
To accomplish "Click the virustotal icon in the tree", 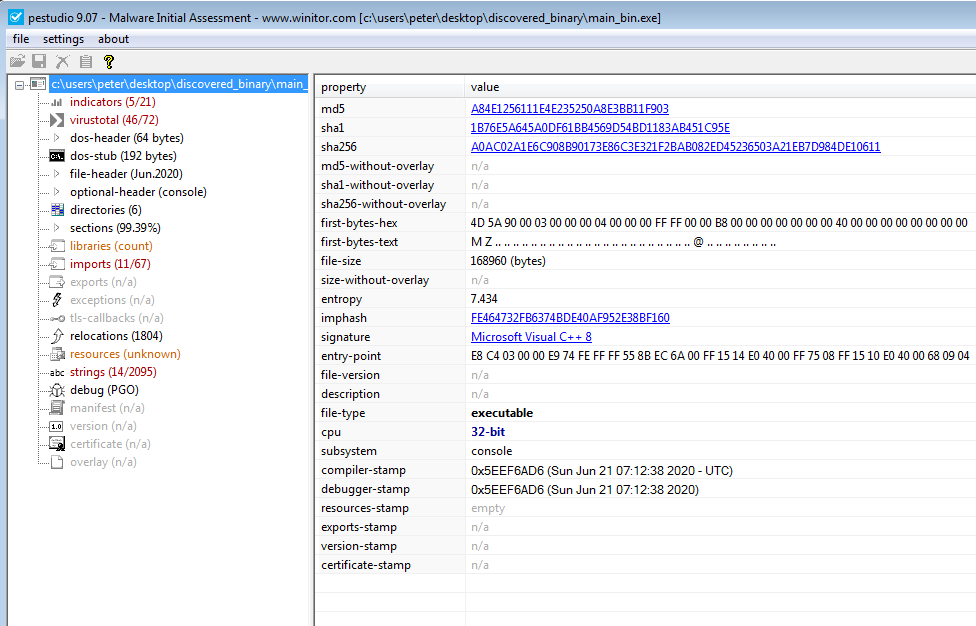I will 57,120.
